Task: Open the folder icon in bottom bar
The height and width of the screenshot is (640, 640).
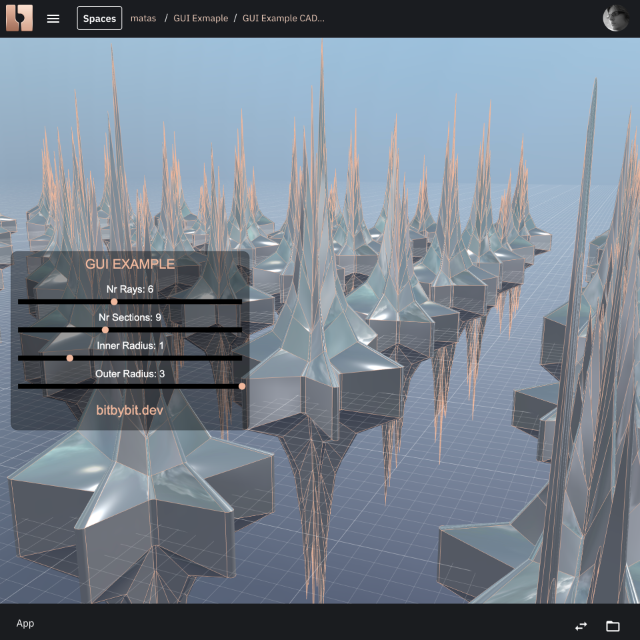Action: click(613, 626)
